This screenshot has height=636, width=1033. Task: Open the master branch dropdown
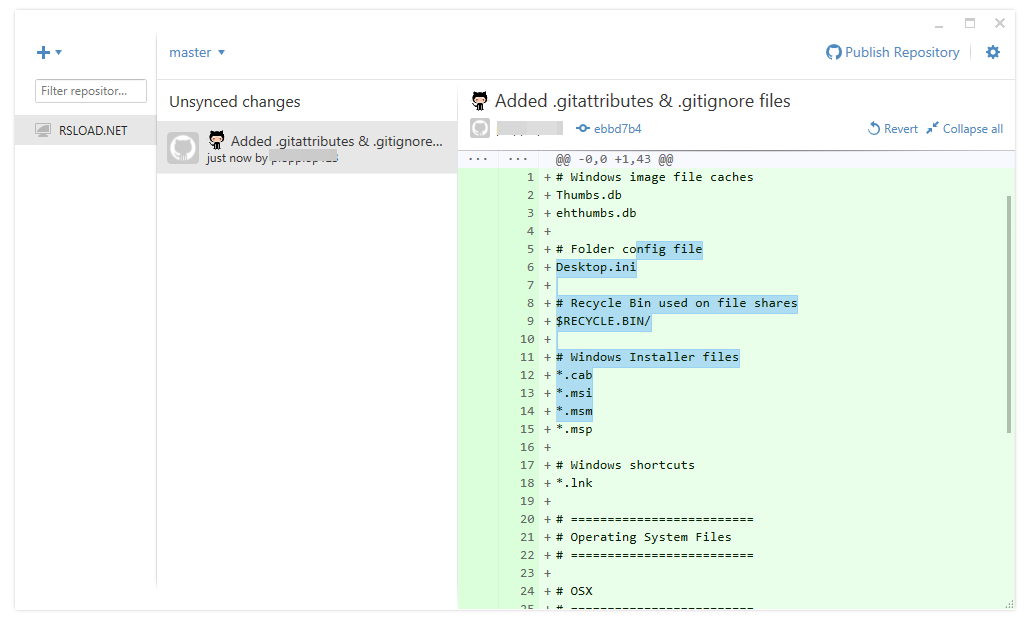(197, 52)
